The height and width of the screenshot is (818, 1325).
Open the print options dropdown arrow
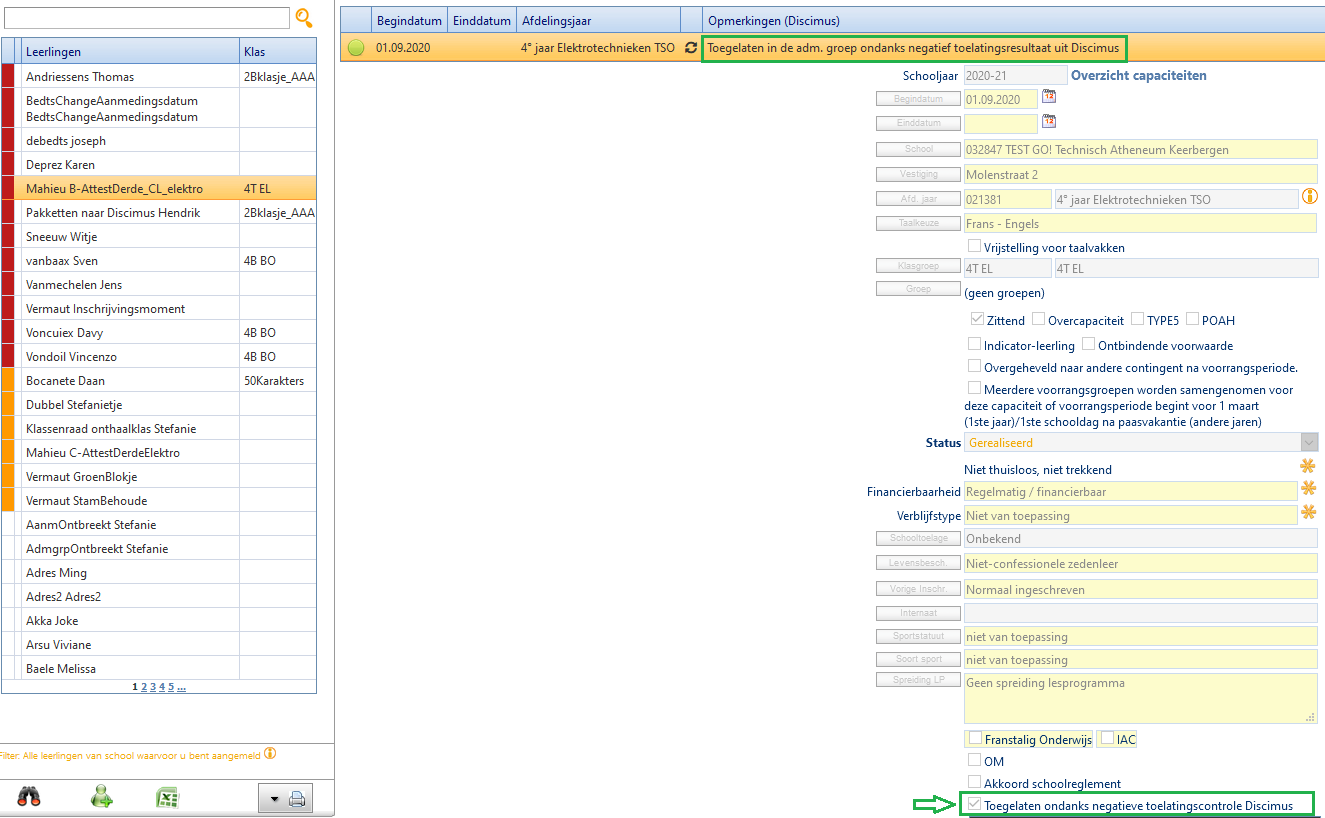[x=273, y=798]
